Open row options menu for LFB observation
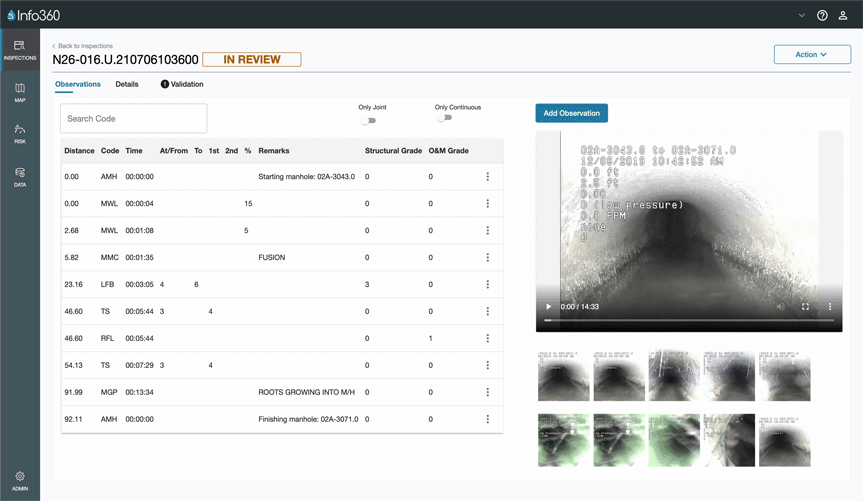The image size is (863, 501). [488, 285]
